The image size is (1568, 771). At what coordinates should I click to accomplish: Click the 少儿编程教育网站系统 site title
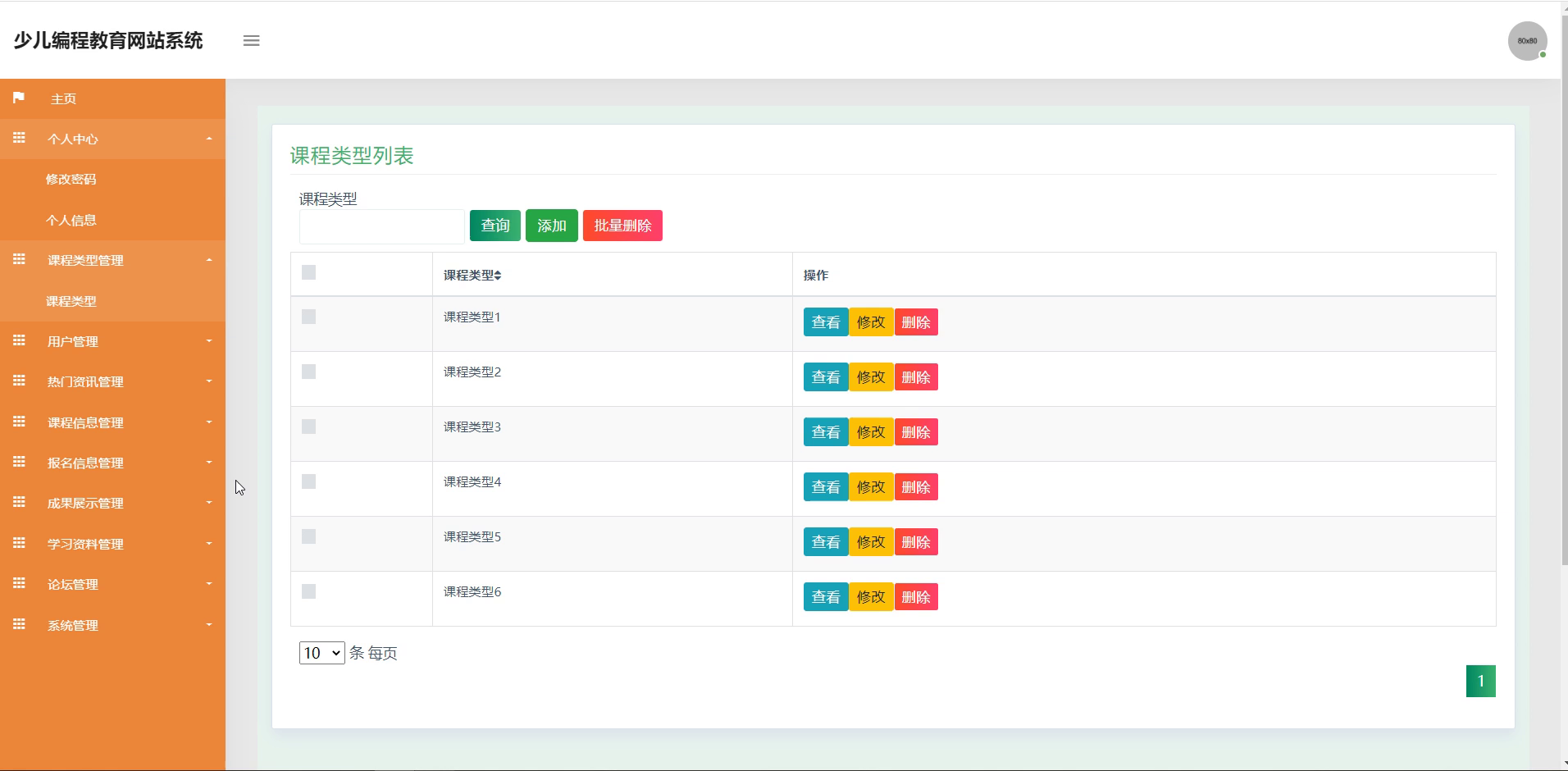(108, 40)
